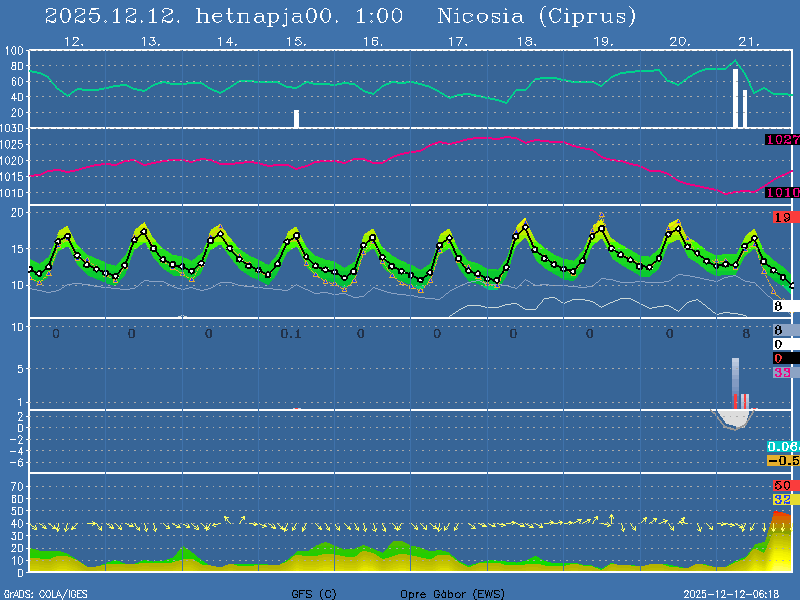Select the day 15 date label
Image resolution: width=800 pixels, height=600 pixels.
tap(295, 41)
